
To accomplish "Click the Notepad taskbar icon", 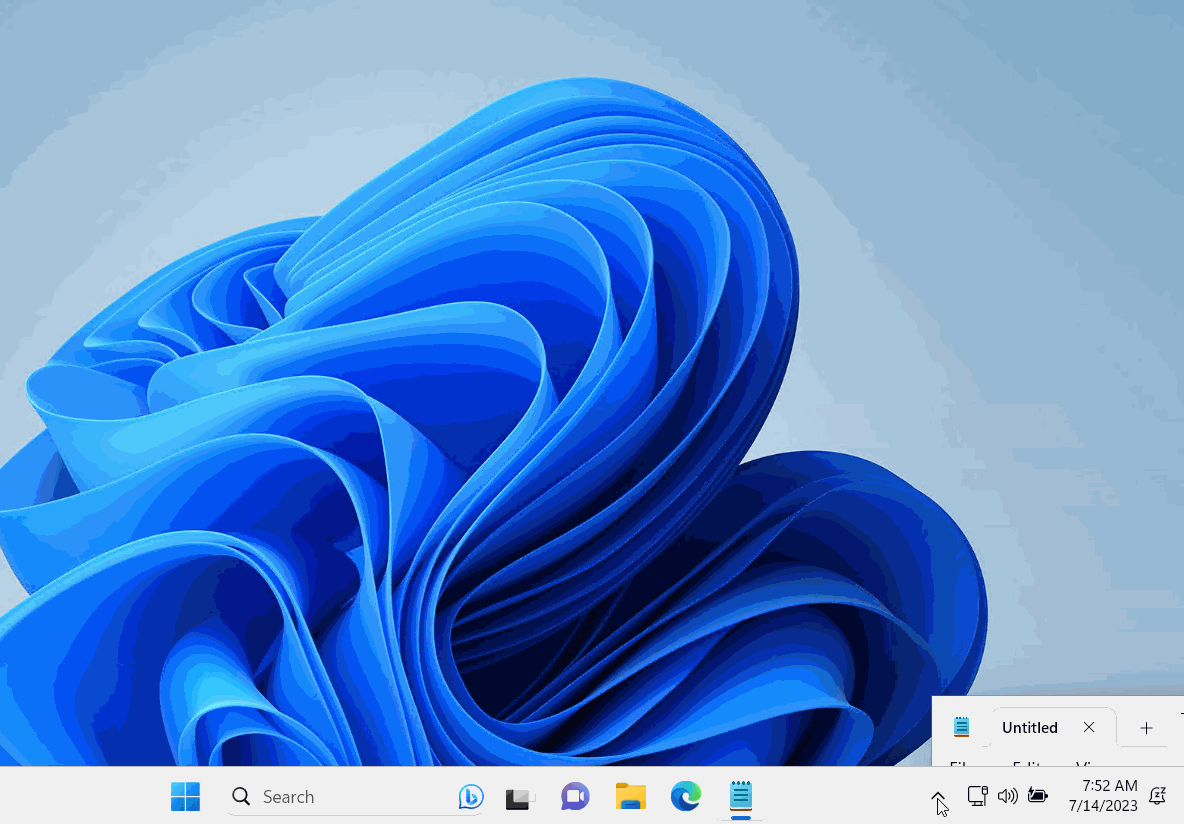I will [x=741, y=796].
